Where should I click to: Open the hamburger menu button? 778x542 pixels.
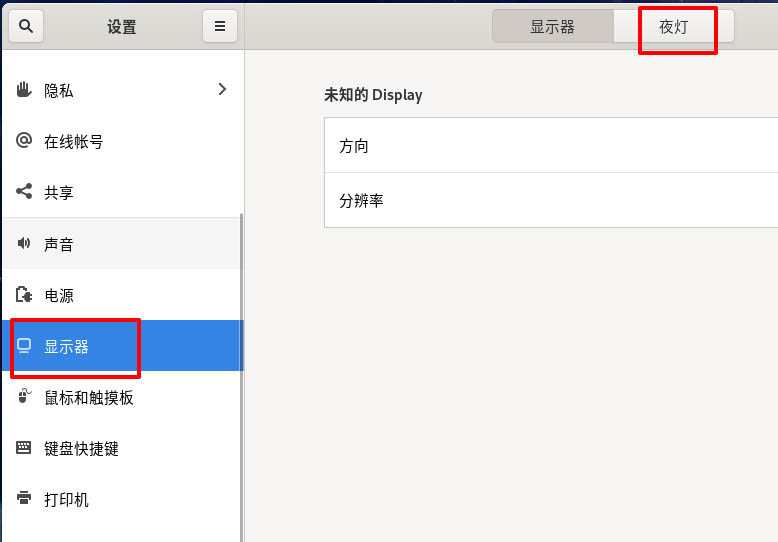coord(220,27)
